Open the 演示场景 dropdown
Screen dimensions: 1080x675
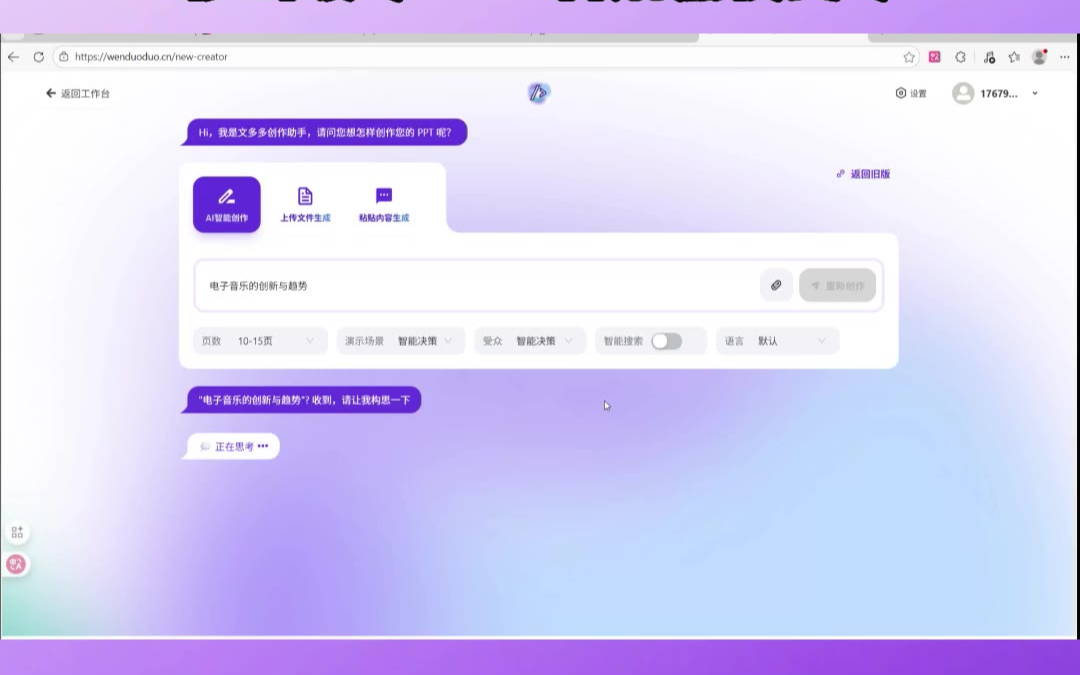click(400, 341)
